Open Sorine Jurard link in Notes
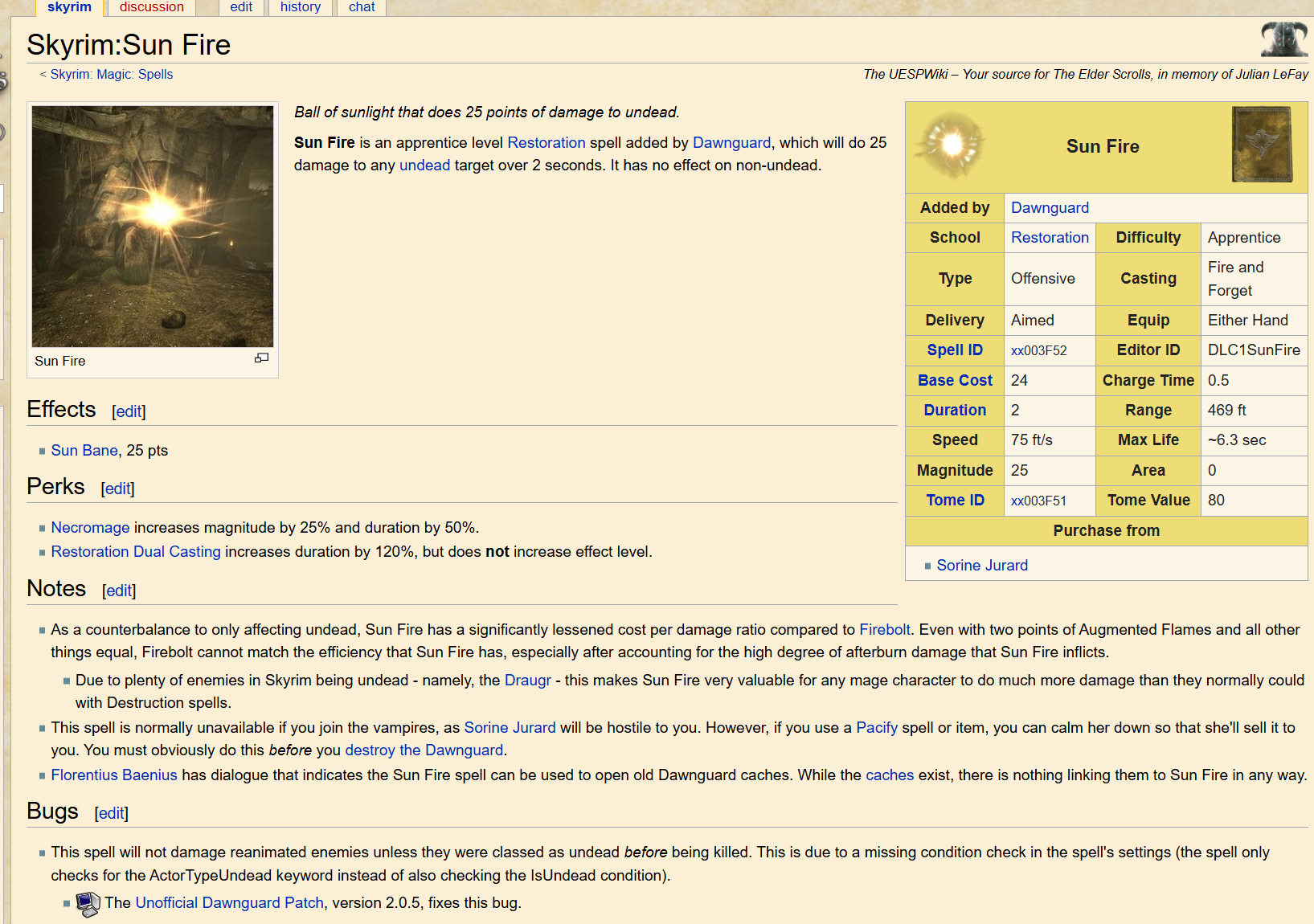 click(x=510, y=728)
